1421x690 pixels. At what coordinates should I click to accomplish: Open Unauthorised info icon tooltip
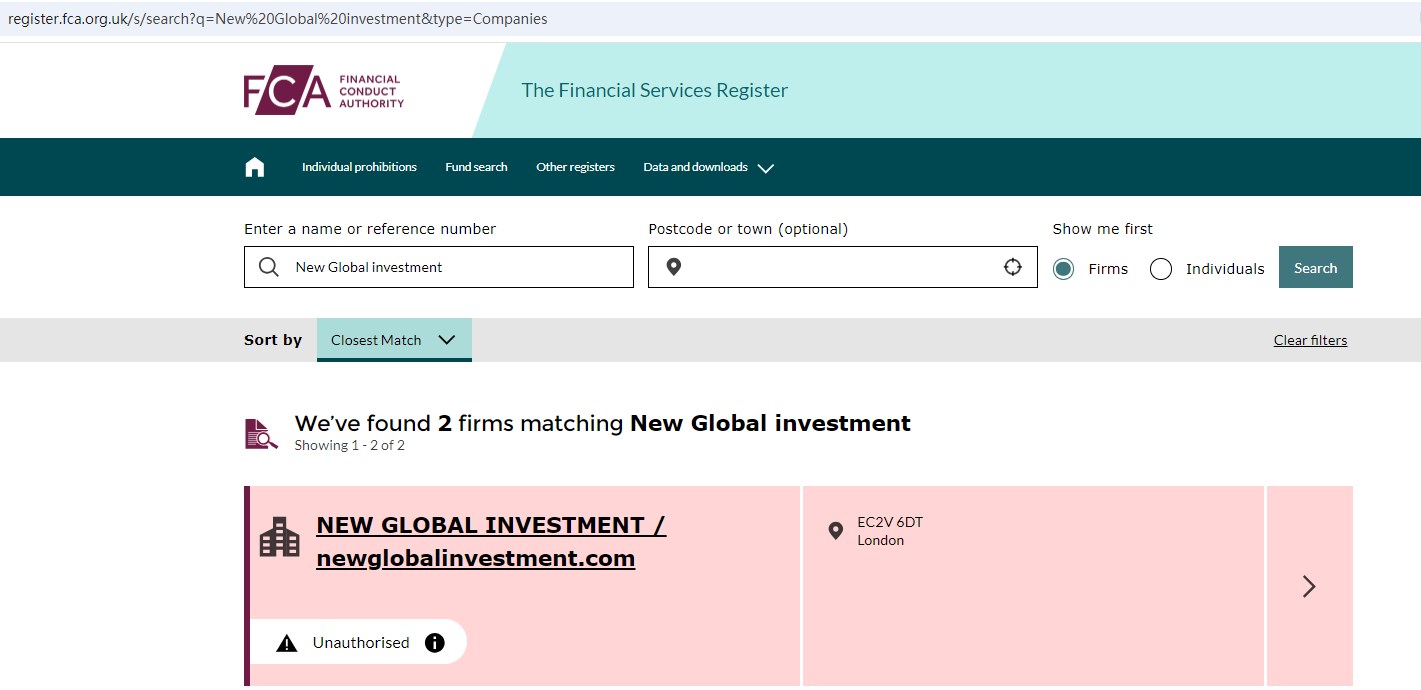pos(435,642)
